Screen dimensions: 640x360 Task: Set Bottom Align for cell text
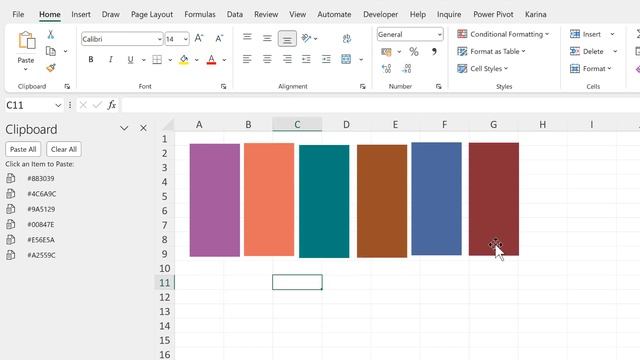pos(287,39)
